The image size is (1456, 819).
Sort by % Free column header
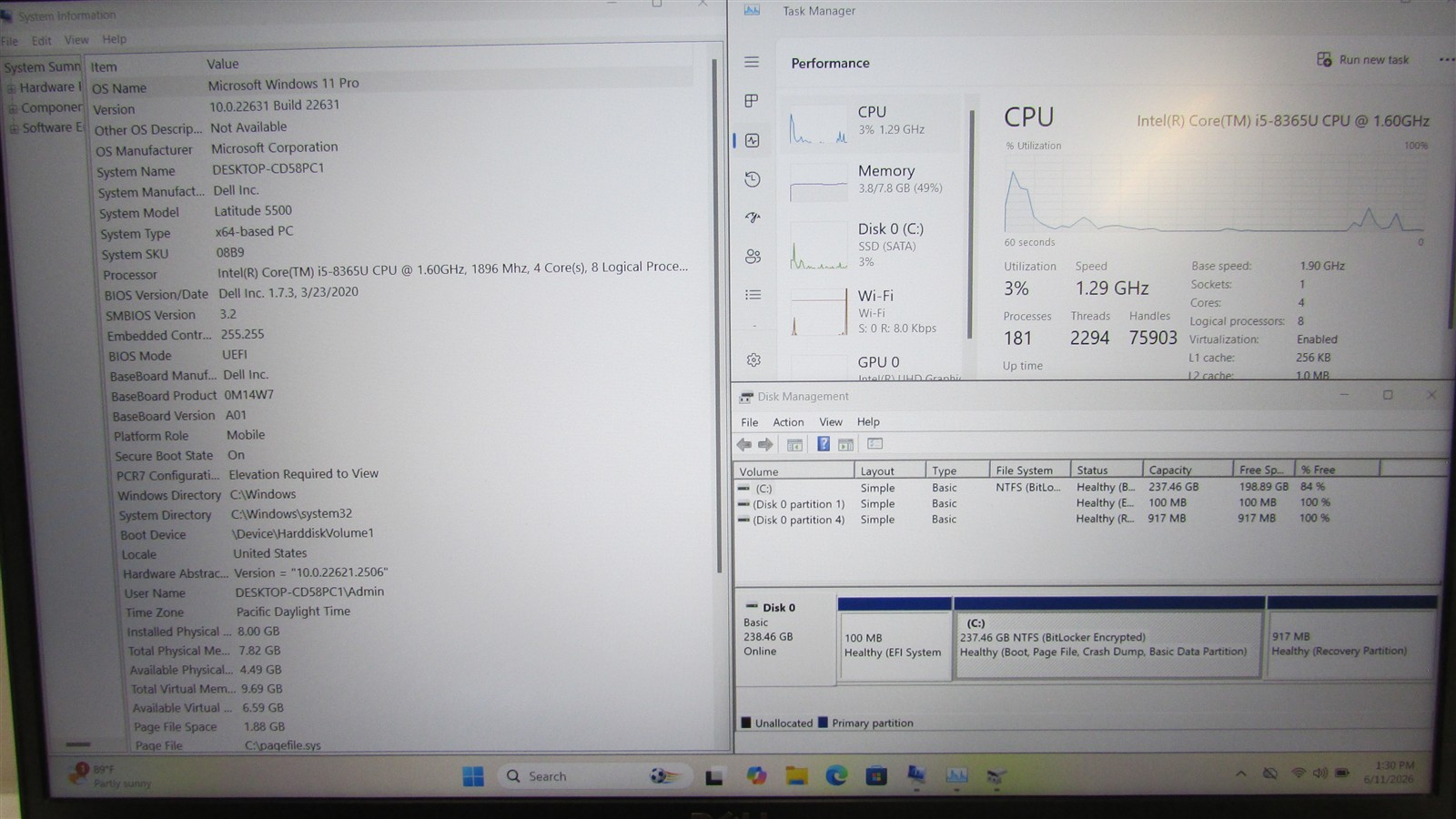point(1336,470)
